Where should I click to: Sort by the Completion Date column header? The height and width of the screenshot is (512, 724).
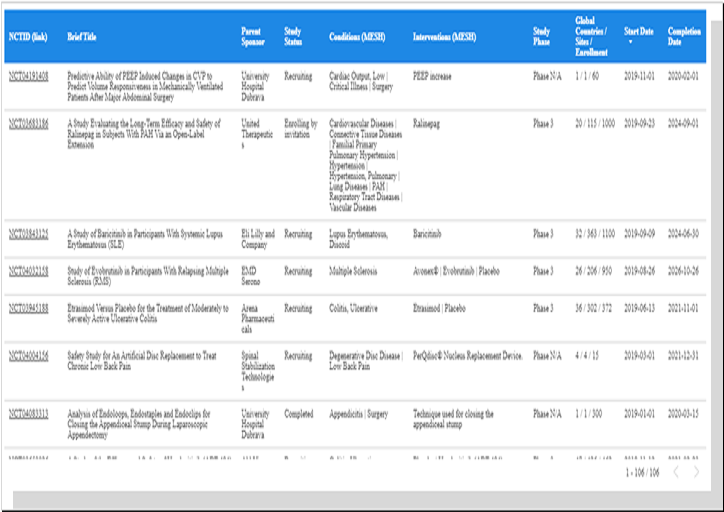(x=684, y=37)
